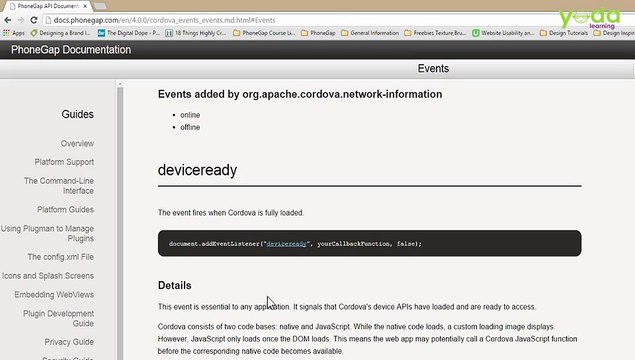Open 'The config.xml File' guide

point(61,257)
